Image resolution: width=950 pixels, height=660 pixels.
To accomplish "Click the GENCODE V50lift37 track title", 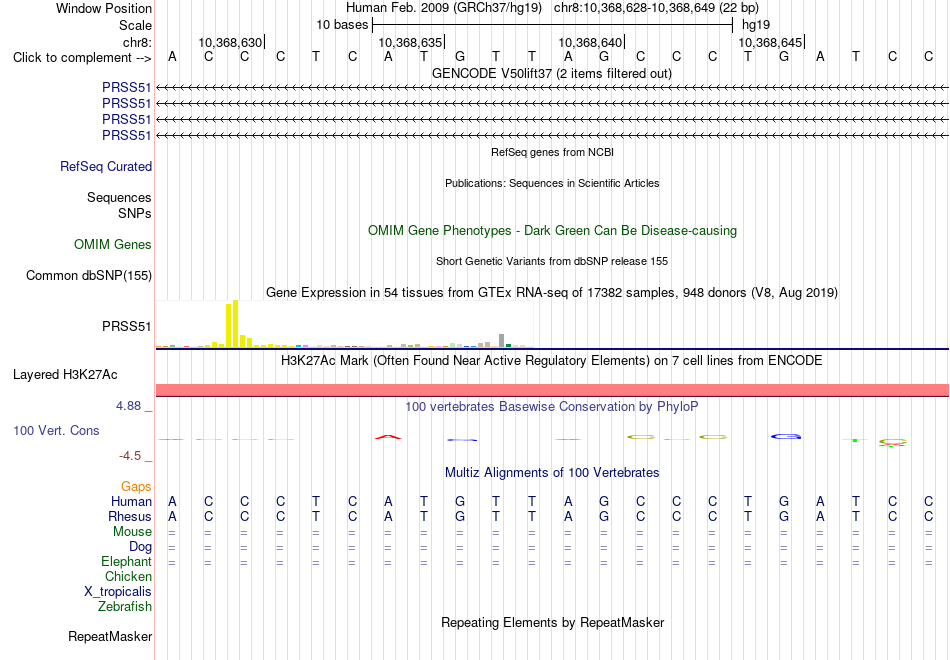I will pos(552,73).
